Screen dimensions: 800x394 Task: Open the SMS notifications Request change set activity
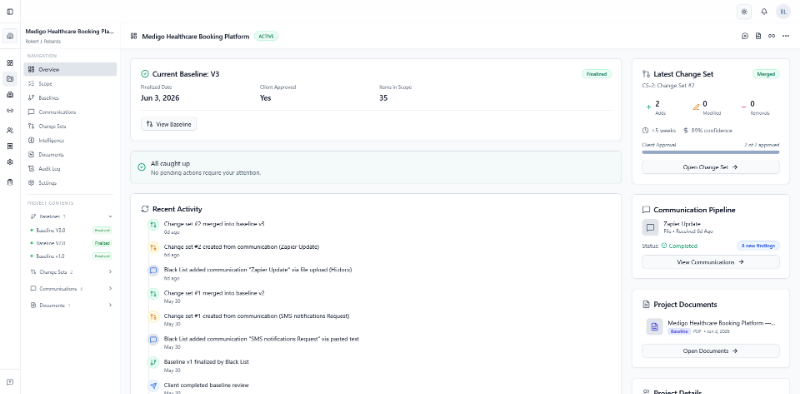[256, 316]
